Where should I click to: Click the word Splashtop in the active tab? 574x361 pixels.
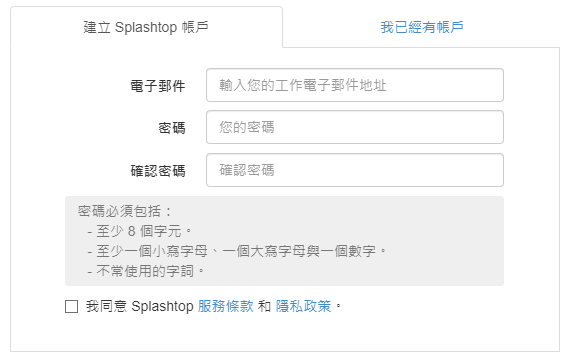(146, 27)
